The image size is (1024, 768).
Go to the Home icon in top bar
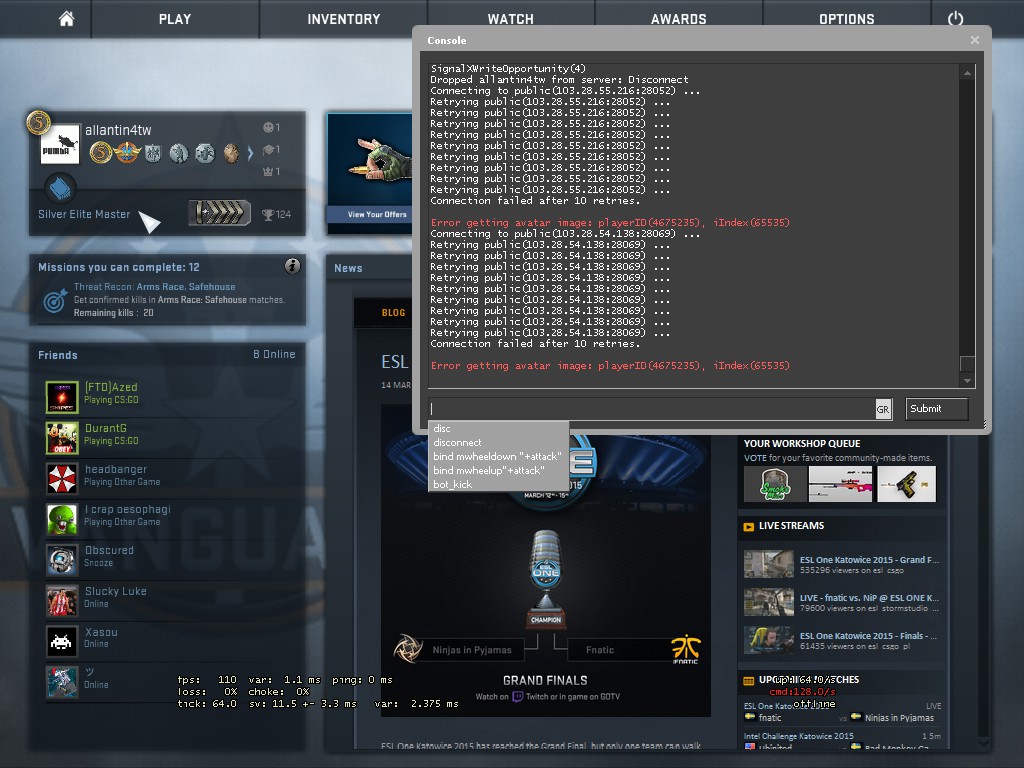point(66,19)
